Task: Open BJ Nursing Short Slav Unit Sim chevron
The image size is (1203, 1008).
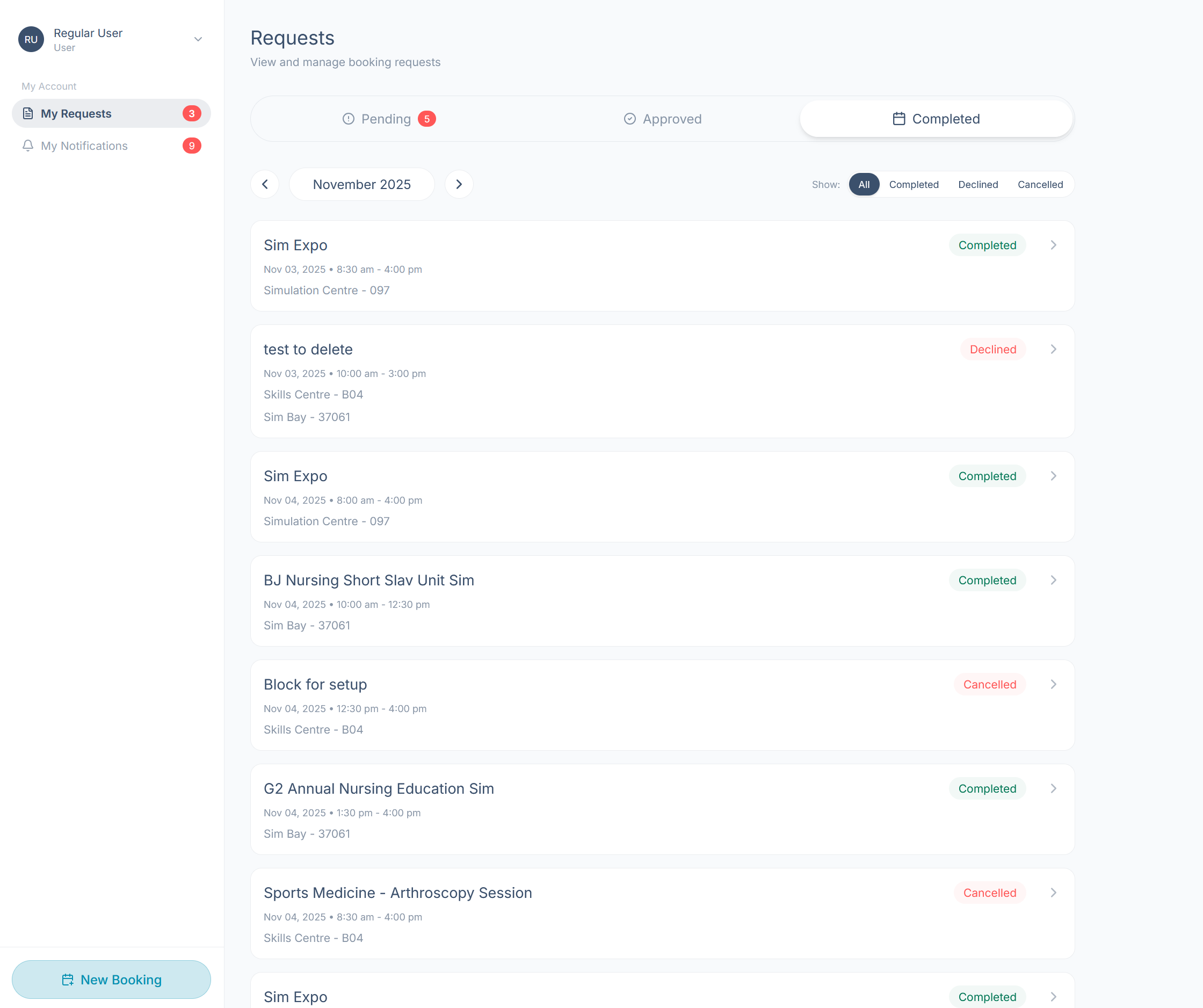Action: (x=1053, y=580)
